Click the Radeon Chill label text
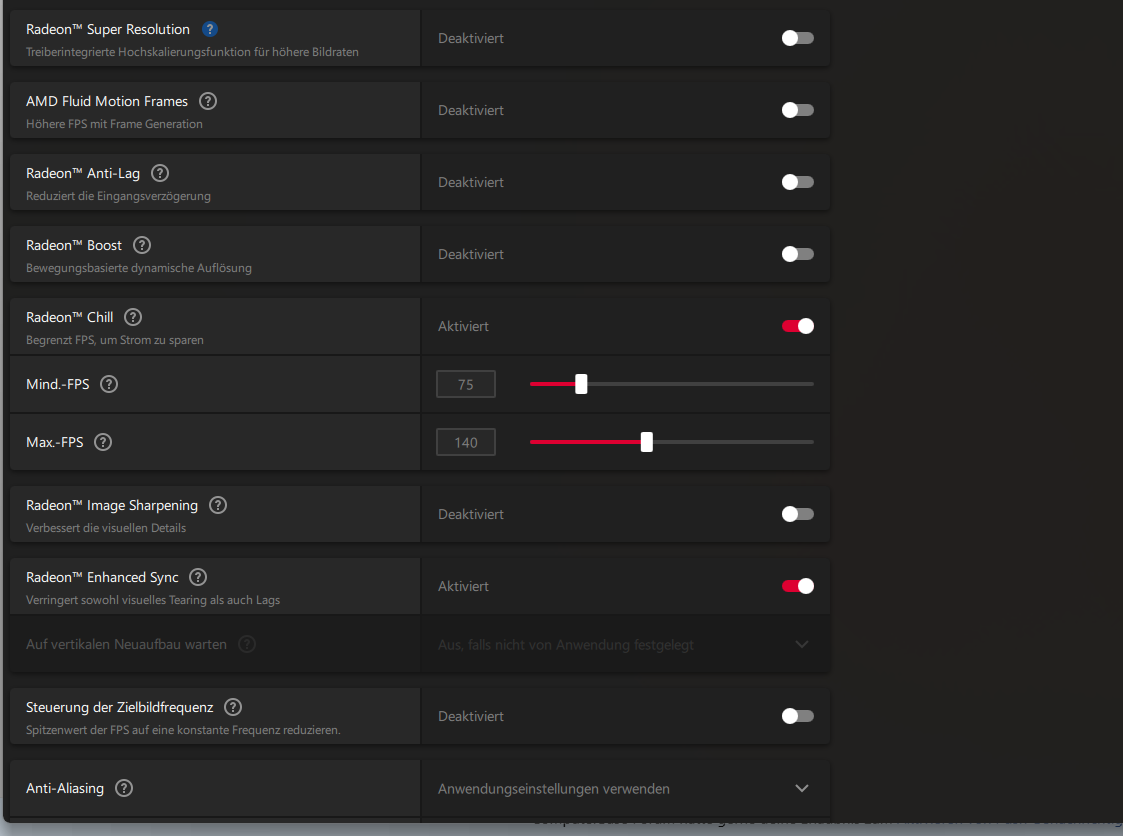Viewport: 1123px width, 836px height. coord(69,317)
